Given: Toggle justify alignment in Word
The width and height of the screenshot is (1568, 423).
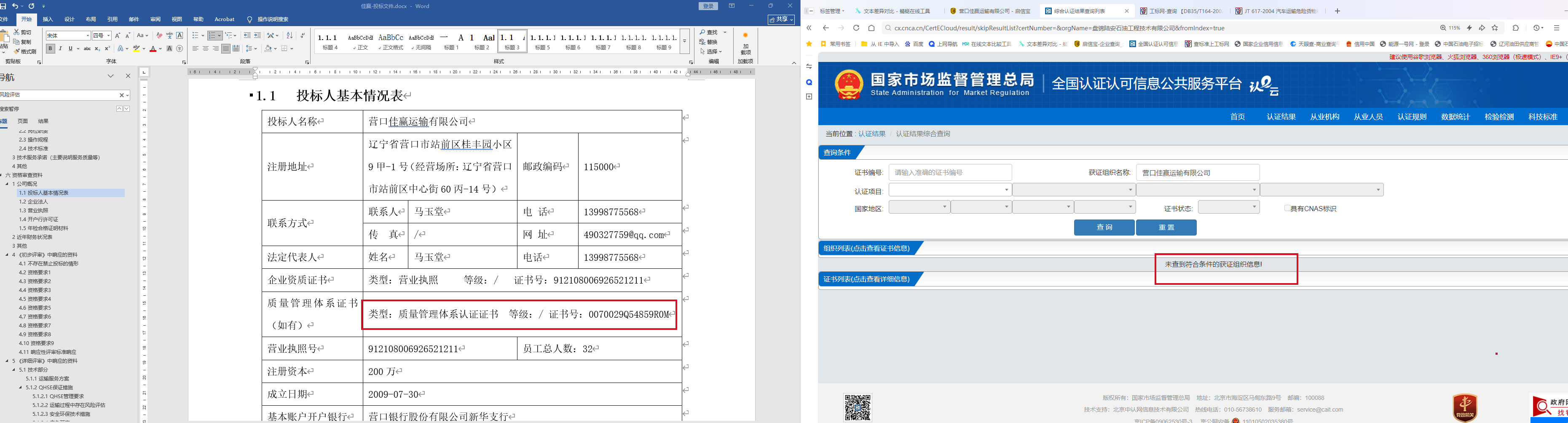Looking at the screenshot, I should [226, 49].
